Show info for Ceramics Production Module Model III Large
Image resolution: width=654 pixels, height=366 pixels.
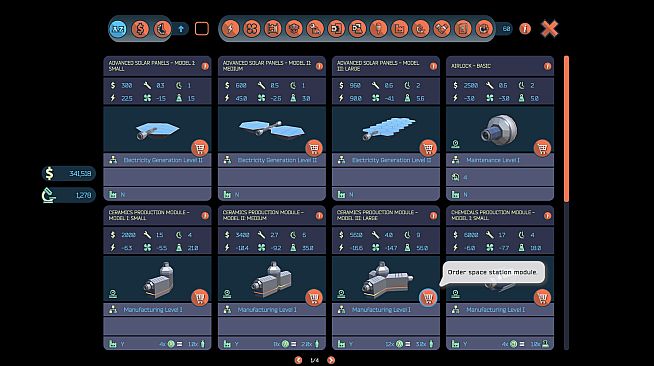[433, 216]
